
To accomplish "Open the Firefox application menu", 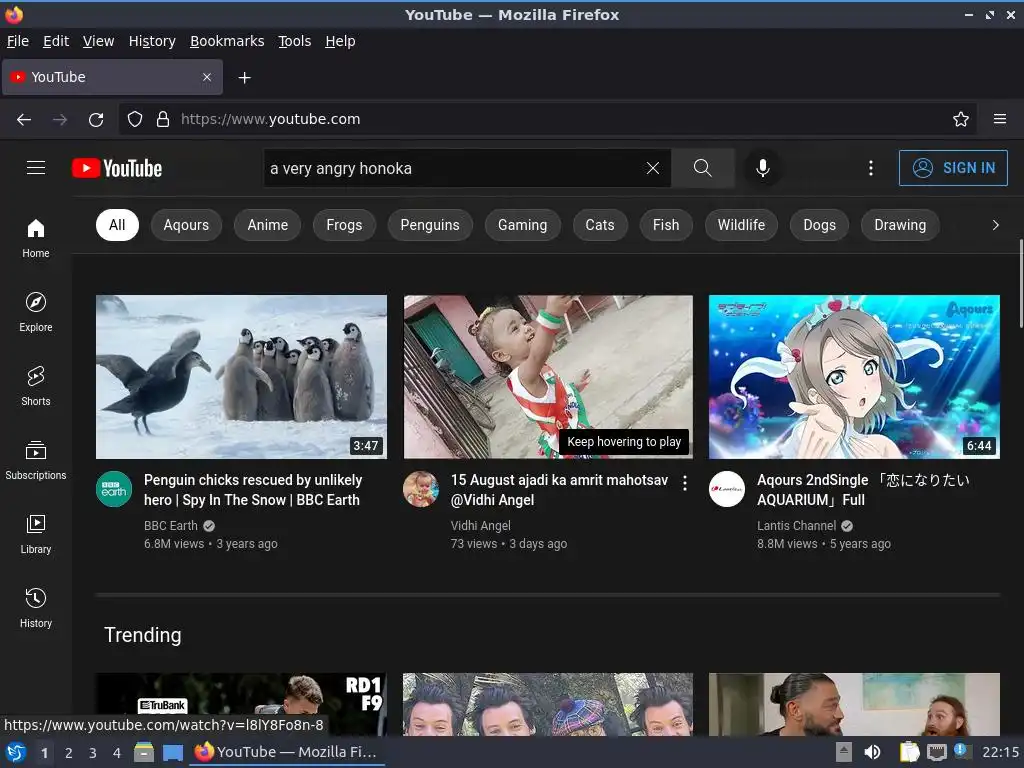I will tap(1000, 120).
